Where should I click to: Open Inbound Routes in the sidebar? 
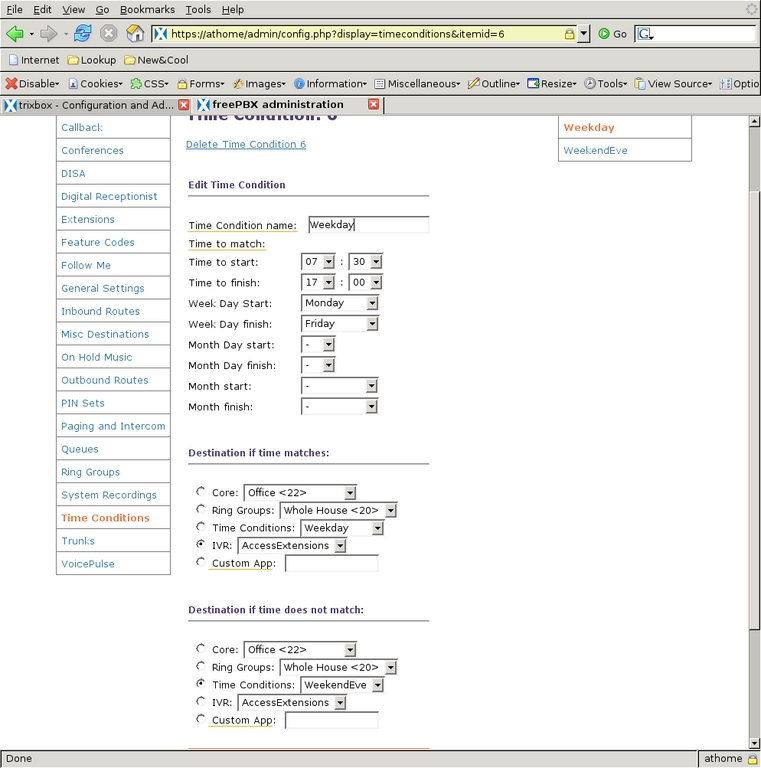100,311
